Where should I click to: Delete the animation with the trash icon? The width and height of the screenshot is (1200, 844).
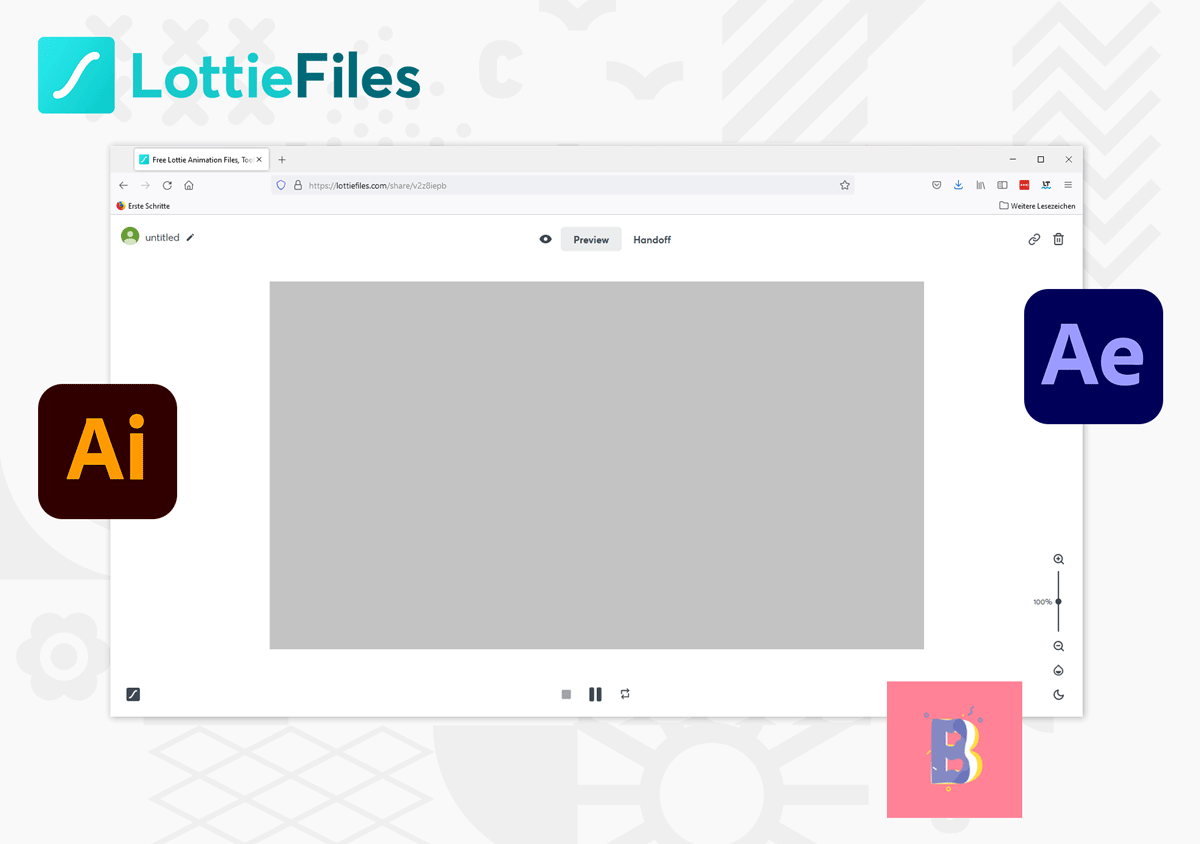1059,239
